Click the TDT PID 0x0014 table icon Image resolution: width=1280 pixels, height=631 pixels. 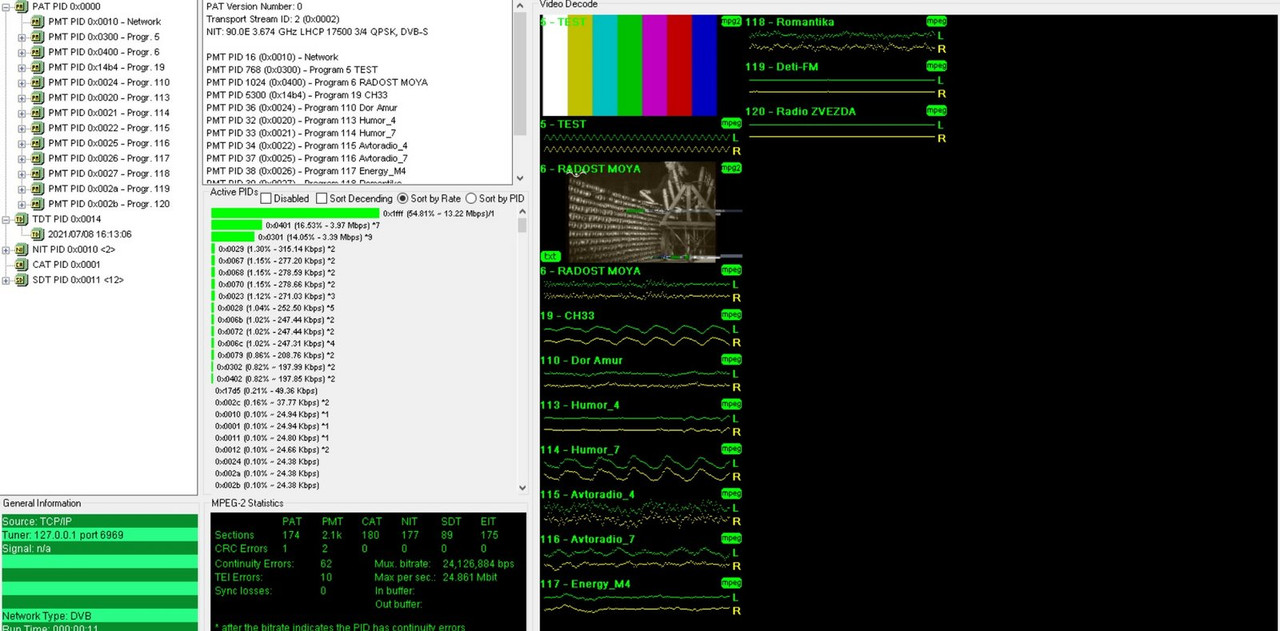click(x=22, y=219)
